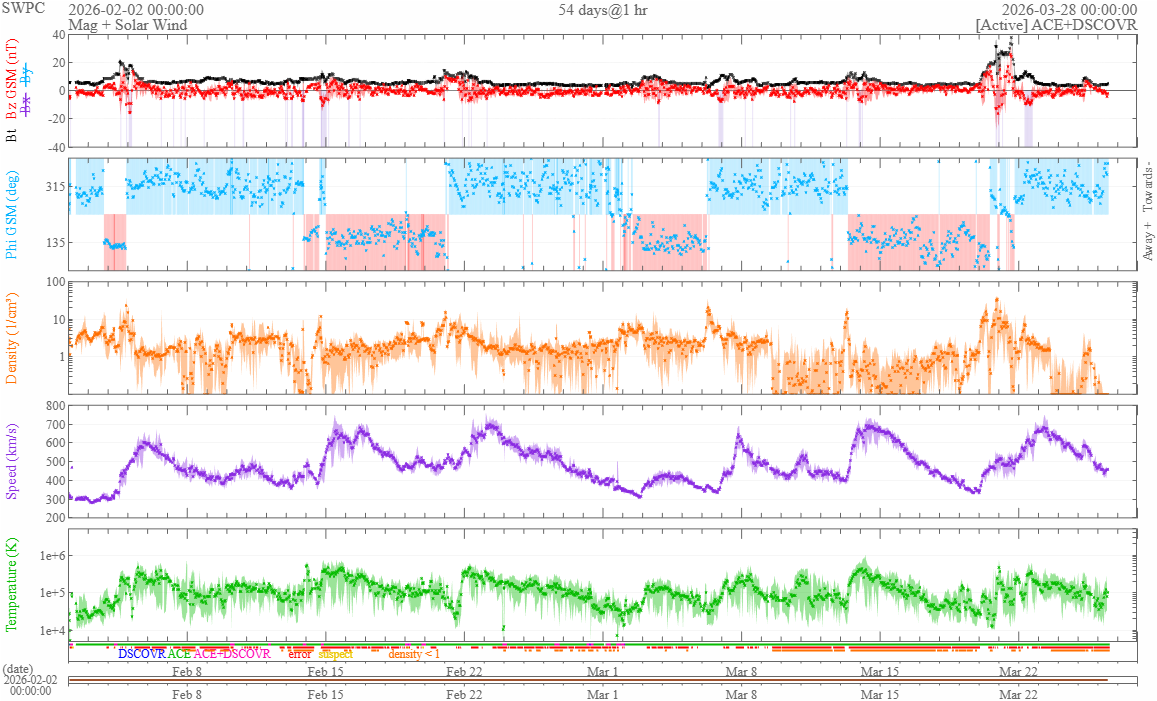Click the 1e+4 tick on temperature axis
This screenshot has width=1157, height=701.
pyautogui.click(x=52, y=631)
